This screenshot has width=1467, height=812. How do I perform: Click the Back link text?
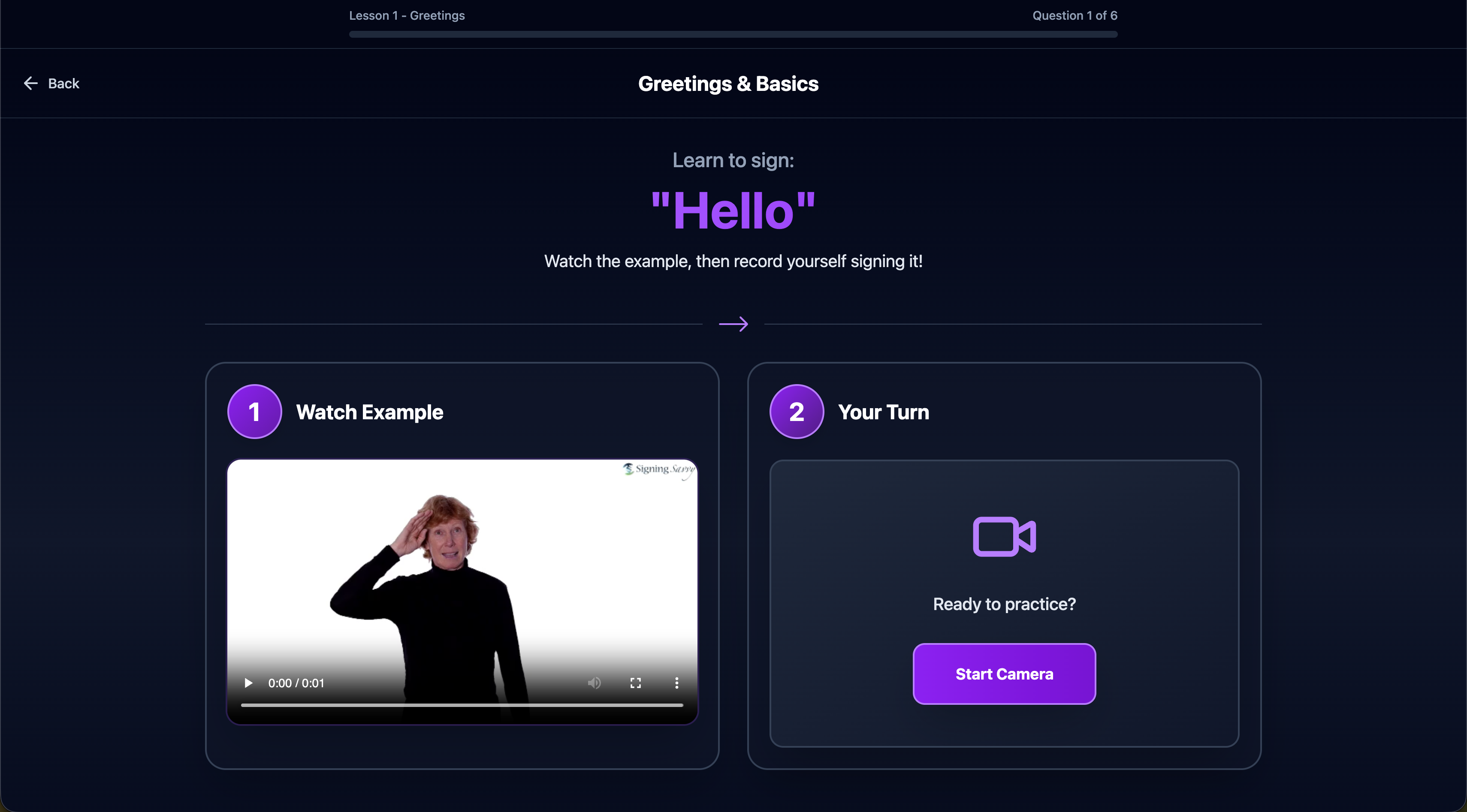click(63, 84)
